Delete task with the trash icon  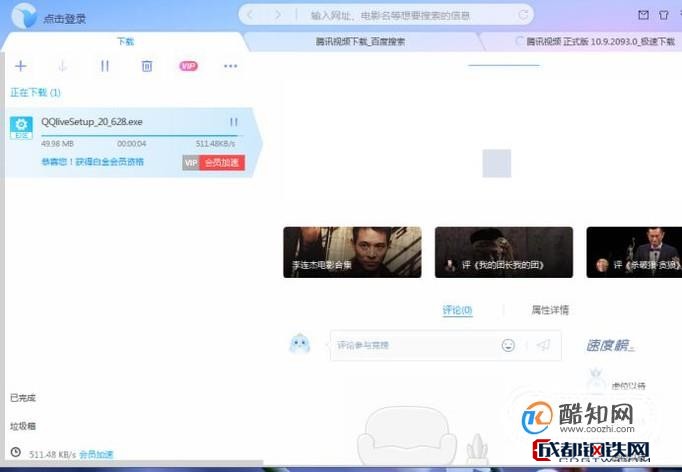click(x=147, y=66)
